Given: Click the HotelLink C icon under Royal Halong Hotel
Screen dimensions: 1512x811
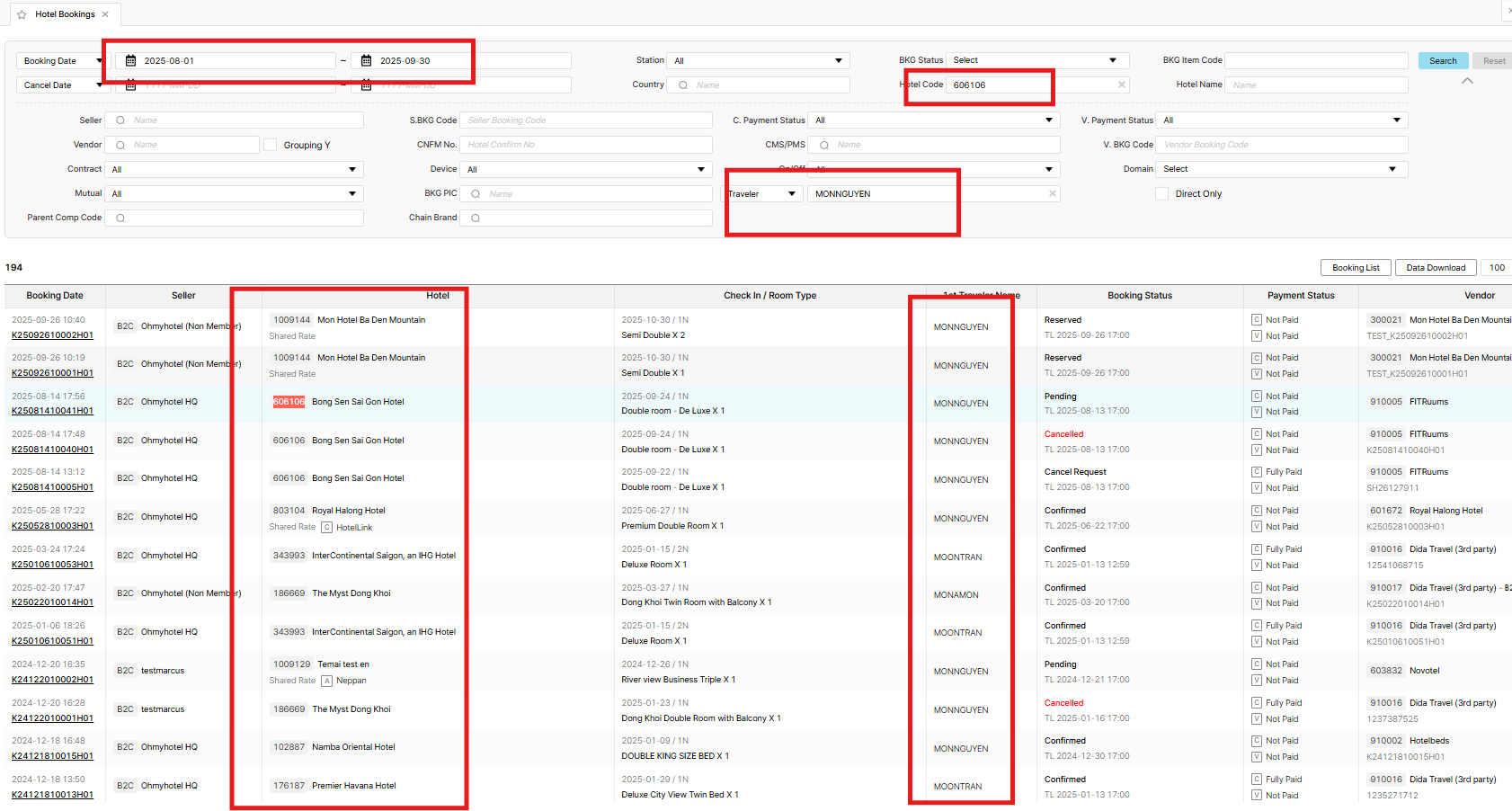Looking at the screenshot, I should coord(327,528).
